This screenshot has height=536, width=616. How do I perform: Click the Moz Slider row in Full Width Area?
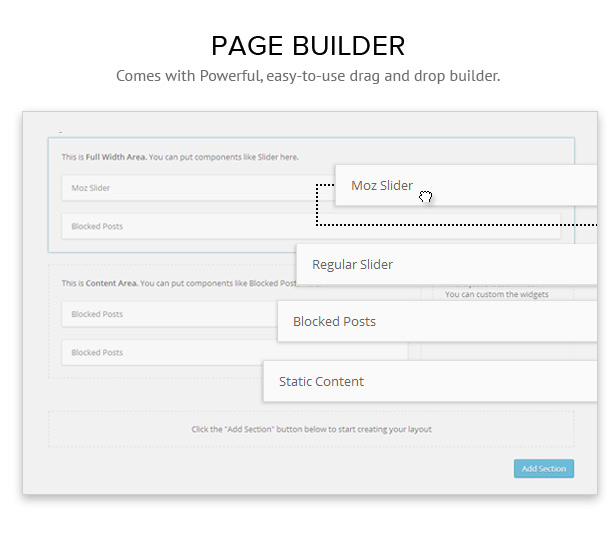coord(198,188)
